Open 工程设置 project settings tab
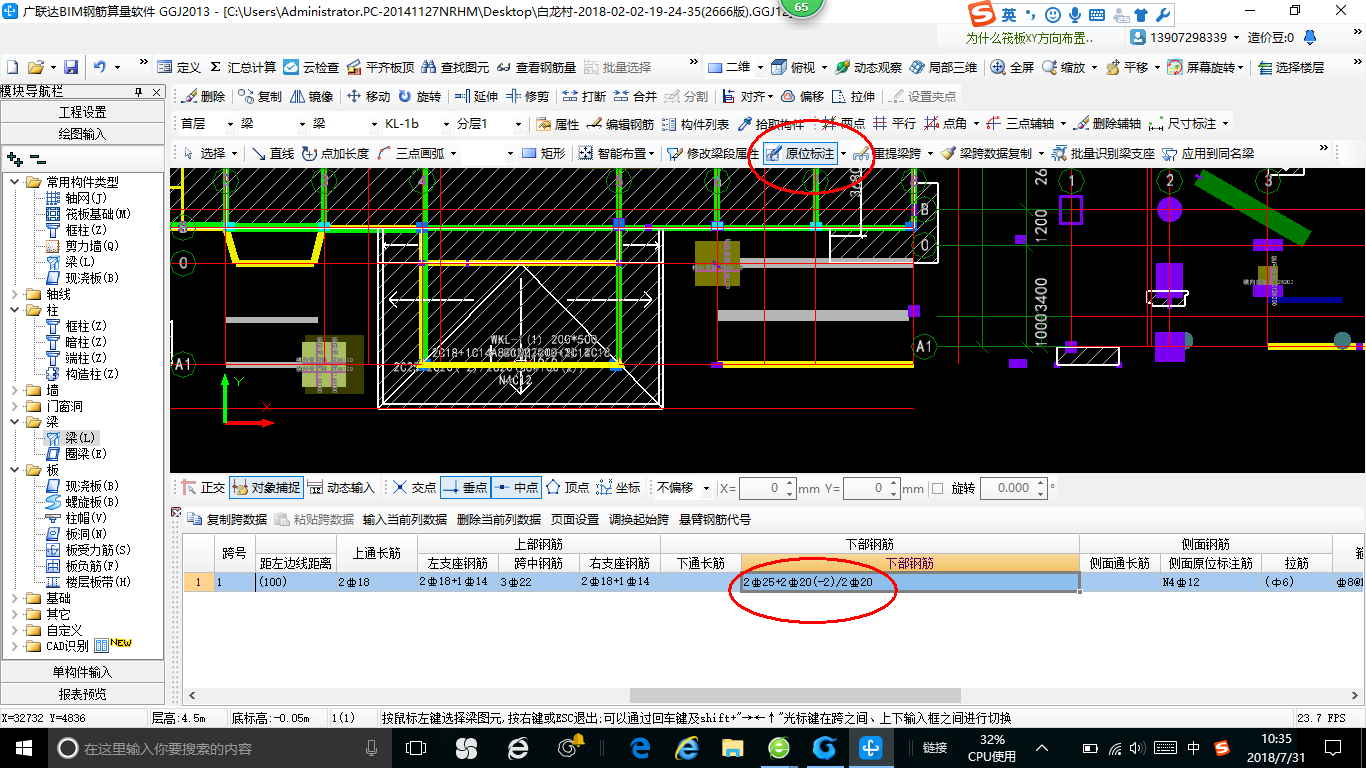This screenshot has height=768, width=1366. point(82,112)
